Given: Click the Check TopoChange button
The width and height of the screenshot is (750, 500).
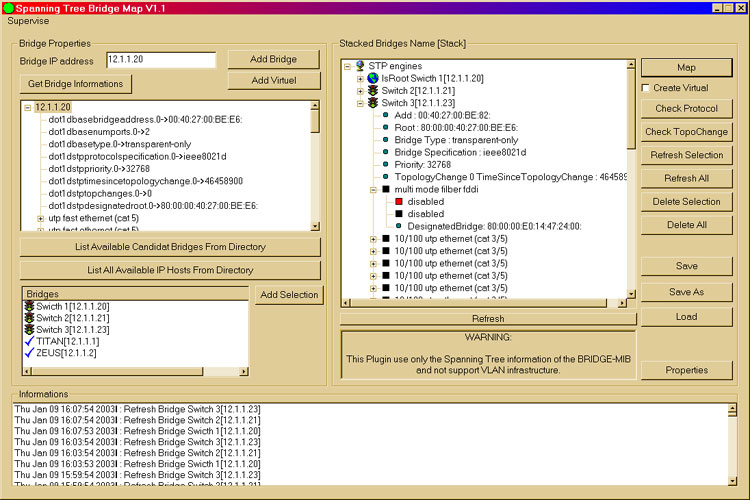Looking at the screenshot, I should 686,132.
